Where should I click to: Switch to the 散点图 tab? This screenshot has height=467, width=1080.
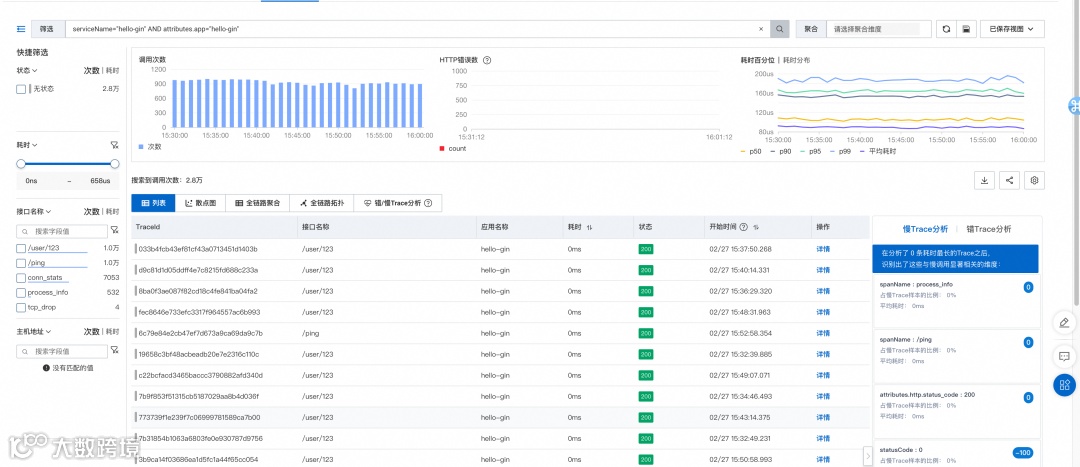click(x=200, y=203)
